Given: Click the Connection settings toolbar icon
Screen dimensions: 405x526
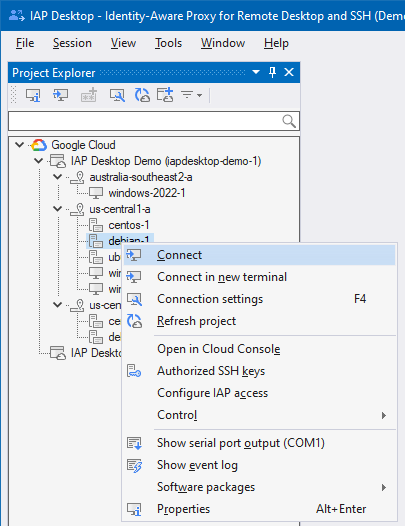Looking at the screenshot, I should (117, 95).
